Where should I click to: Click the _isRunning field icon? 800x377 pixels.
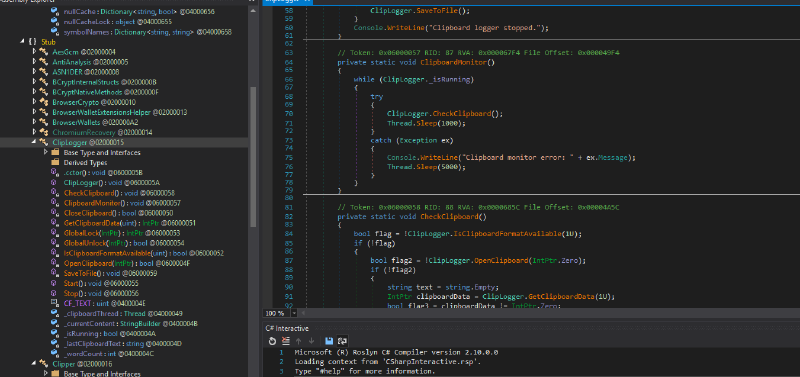55,334
